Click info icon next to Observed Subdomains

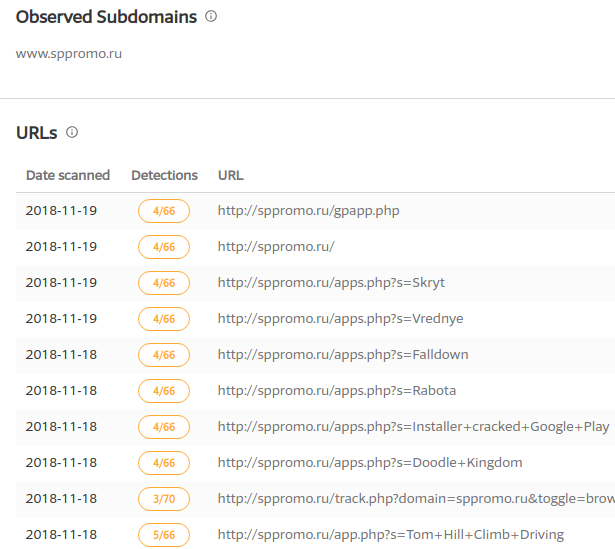[x=211, y=17]
